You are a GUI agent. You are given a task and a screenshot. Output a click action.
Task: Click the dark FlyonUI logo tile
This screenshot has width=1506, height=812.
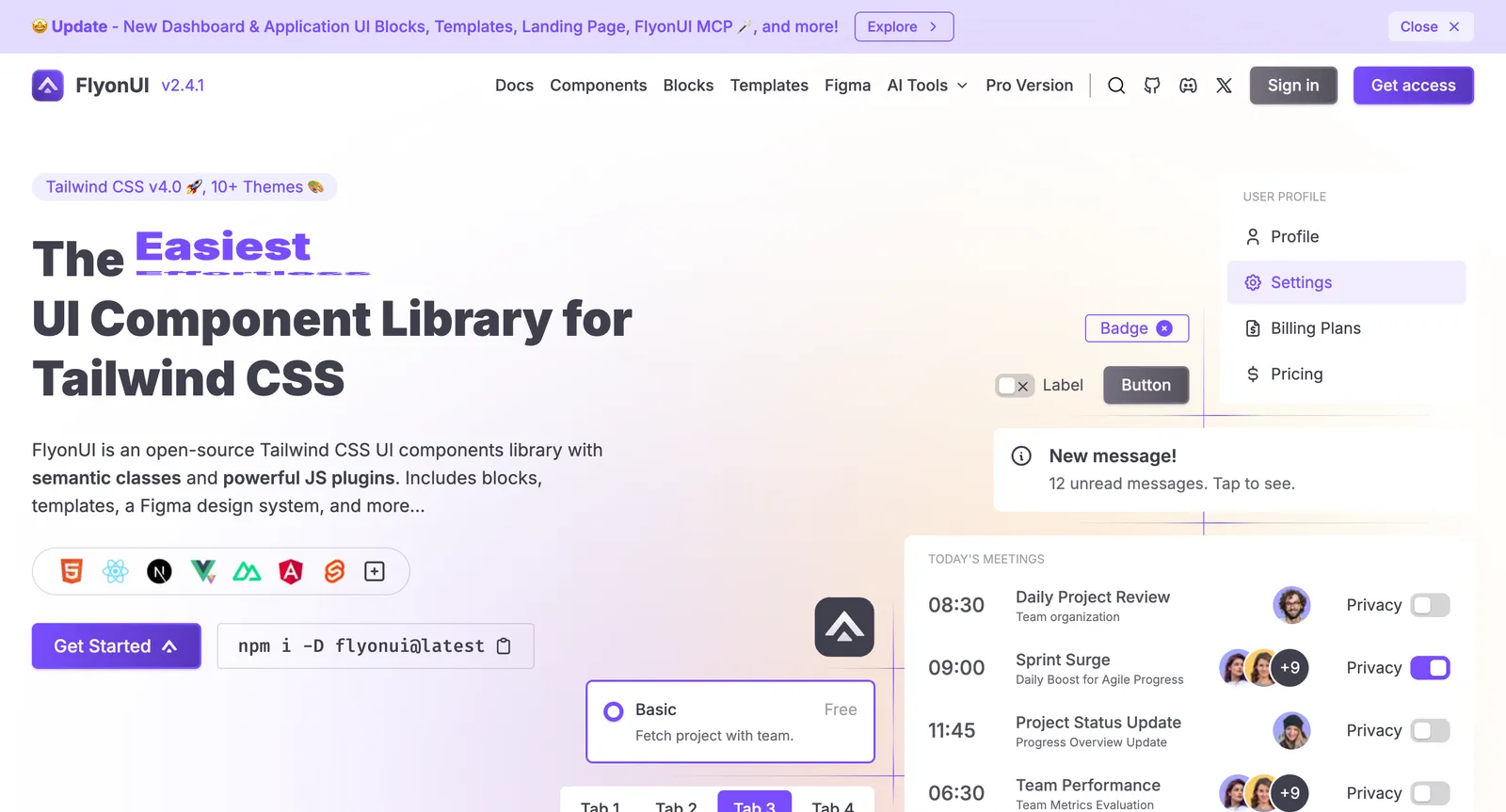(x=844, y=627)
